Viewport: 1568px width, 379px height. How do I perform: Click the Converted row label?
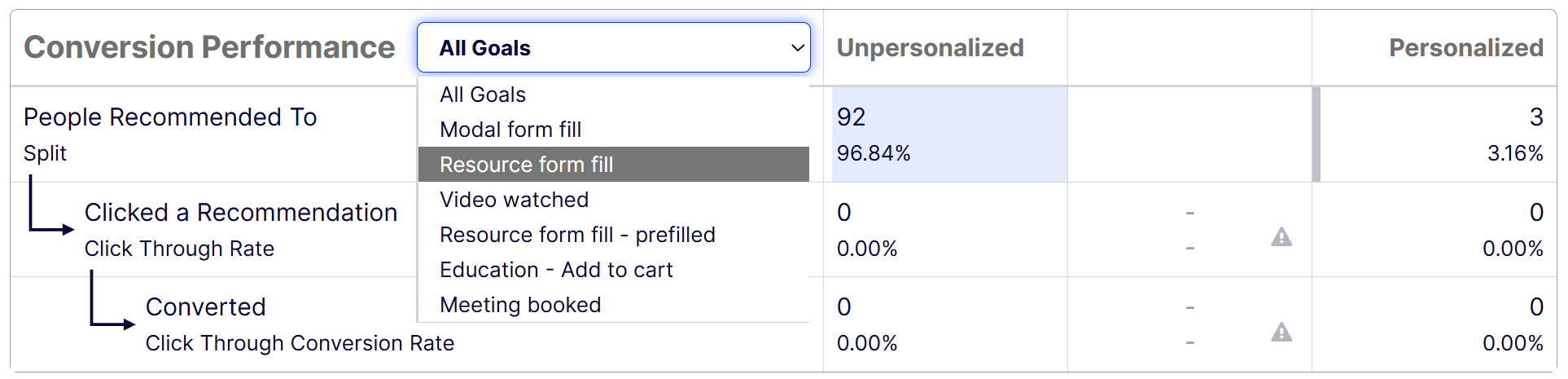point(206,307)
